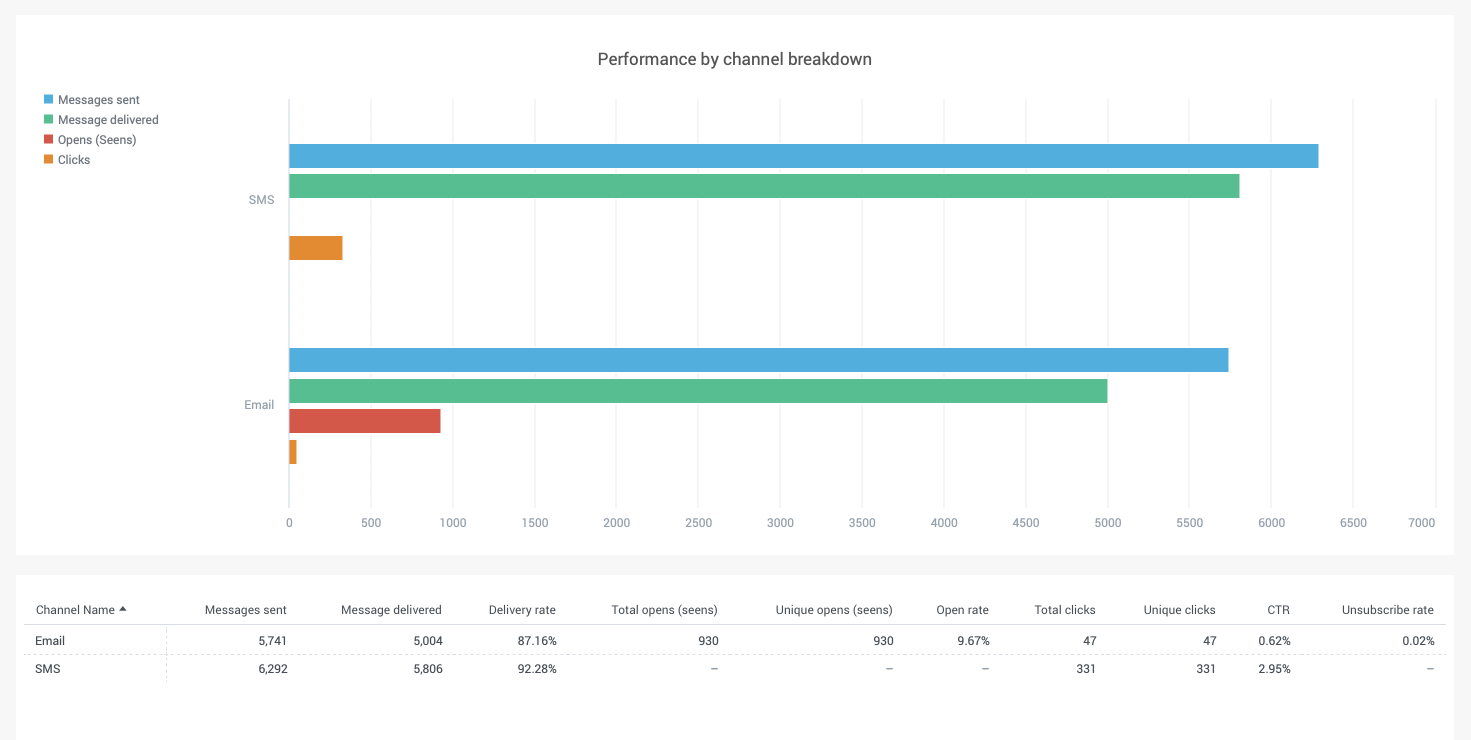Click the red Email opens bar
Image resolution: width=1471 pixels, height=740 pixels.
click(365, 421)
